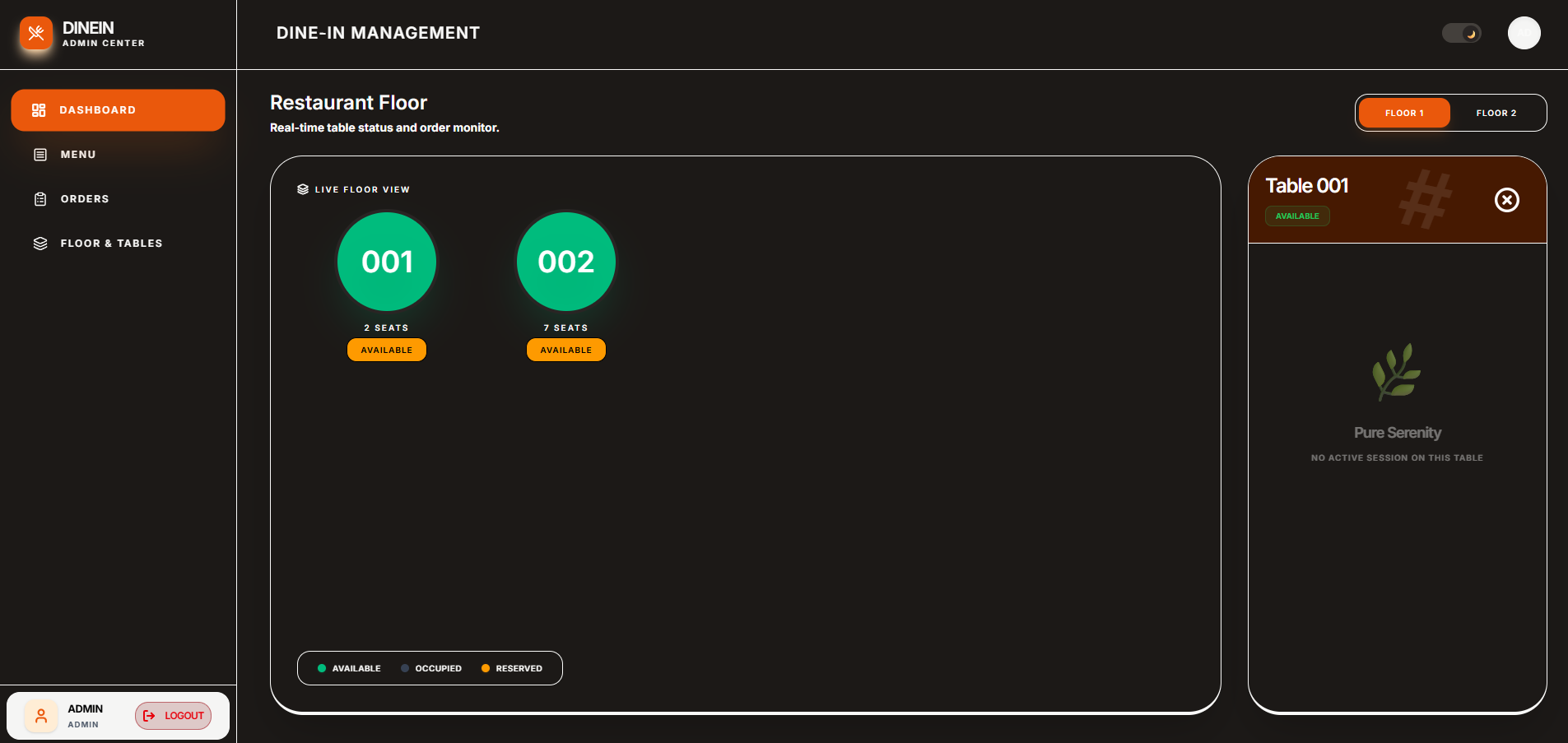
Task: Click the Available badge under table 002
Action: (x=566, y=350)
